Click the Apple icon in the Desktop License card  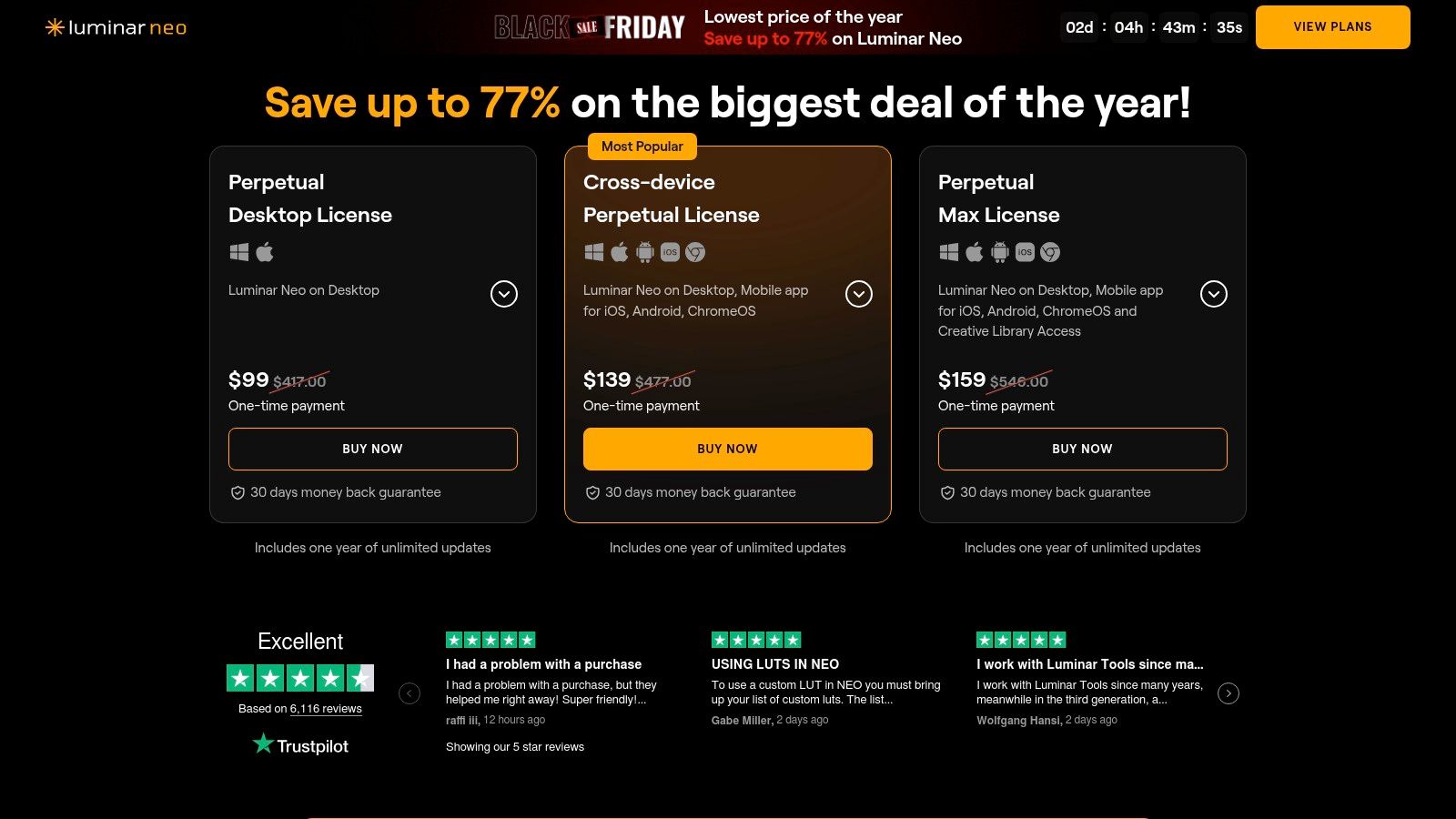(265, 252)
